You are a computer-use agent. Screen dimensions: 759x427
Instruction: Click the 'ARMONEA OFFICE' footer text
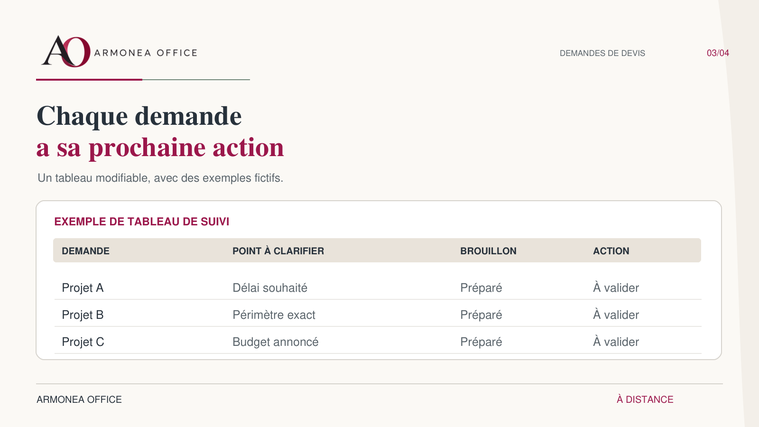pos(79,399)
